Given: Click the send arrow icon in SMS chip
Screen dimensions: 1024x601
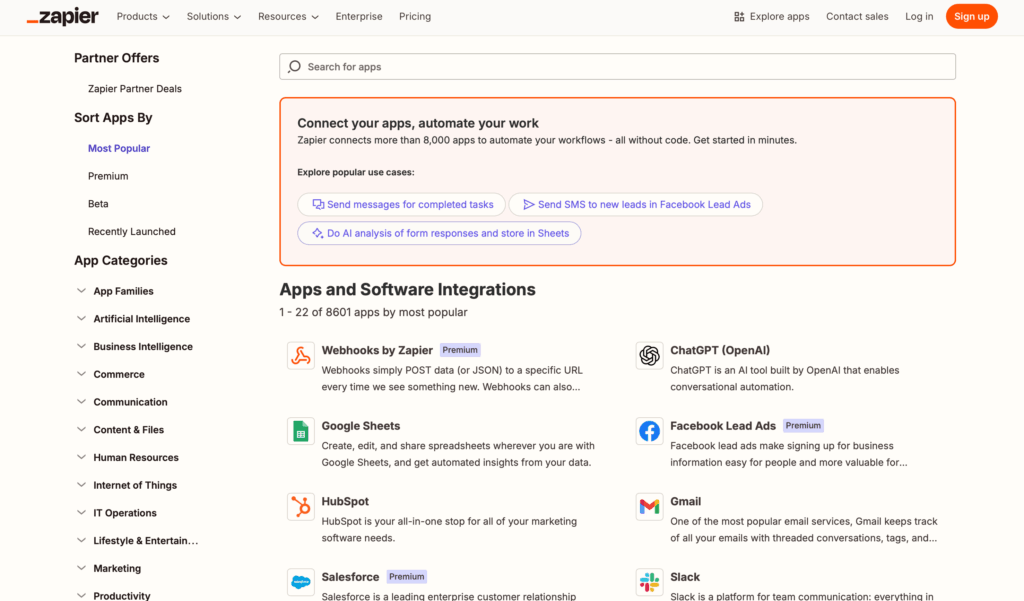Looking at the screenshot, I should pos(529,204).
